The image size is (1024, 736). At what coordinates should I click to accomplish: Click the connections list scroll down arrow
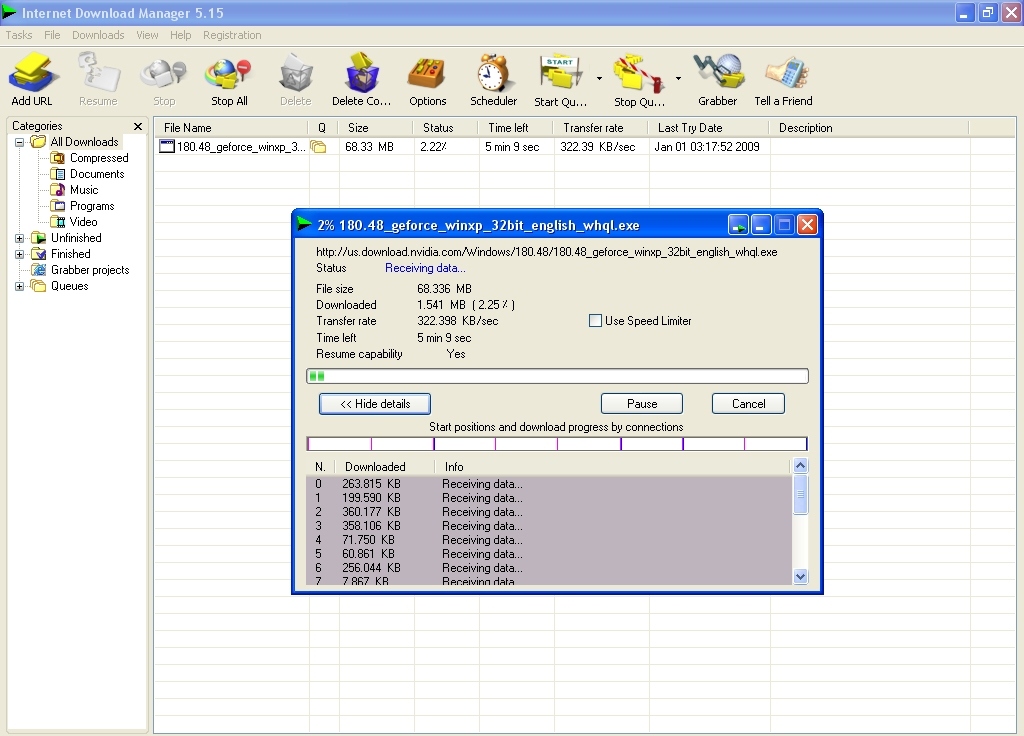800,577
